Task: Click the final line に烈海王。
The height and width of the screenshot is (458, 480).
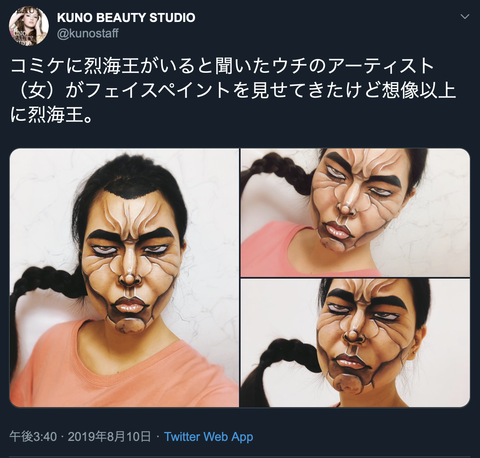Action: click(52, 115)
